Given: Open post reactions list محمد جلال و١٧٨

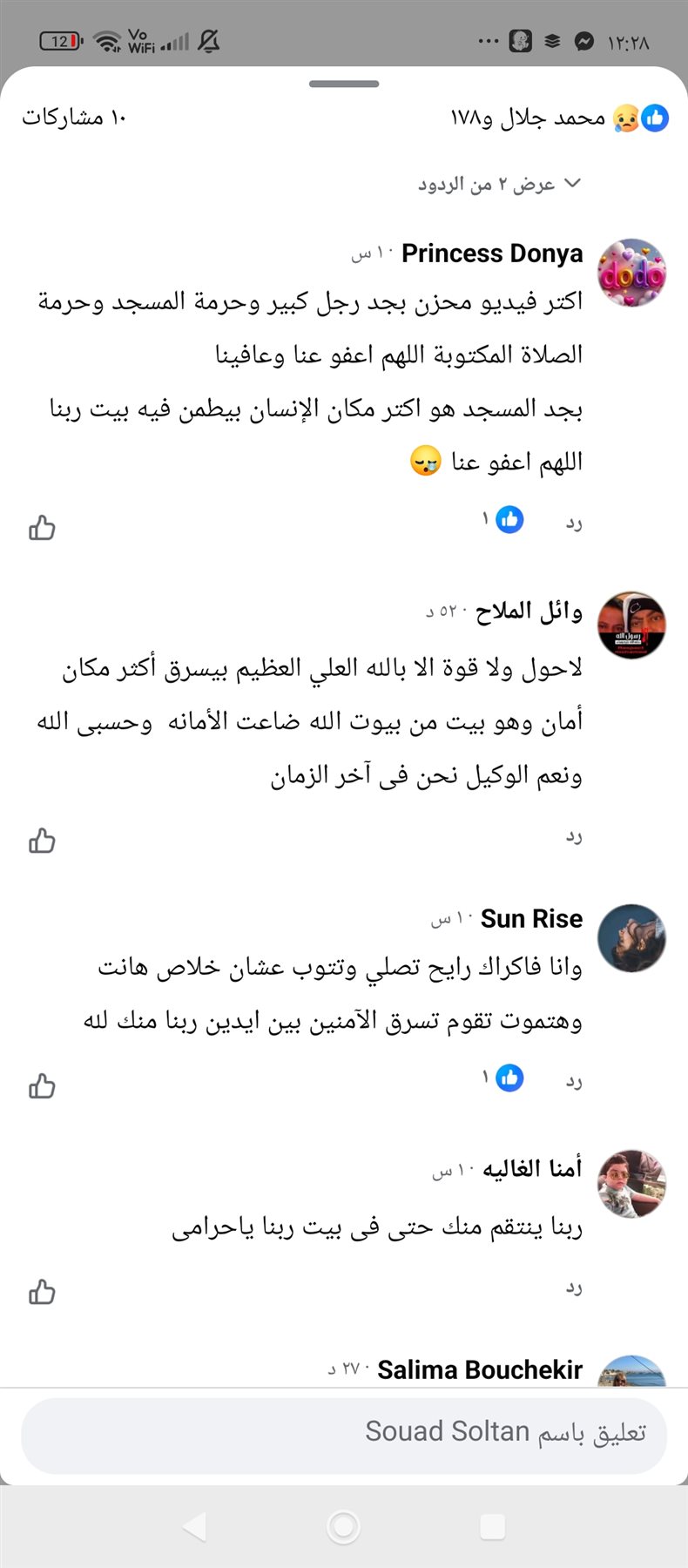Looking at the screenshot, I should click(x=557, y=118).
